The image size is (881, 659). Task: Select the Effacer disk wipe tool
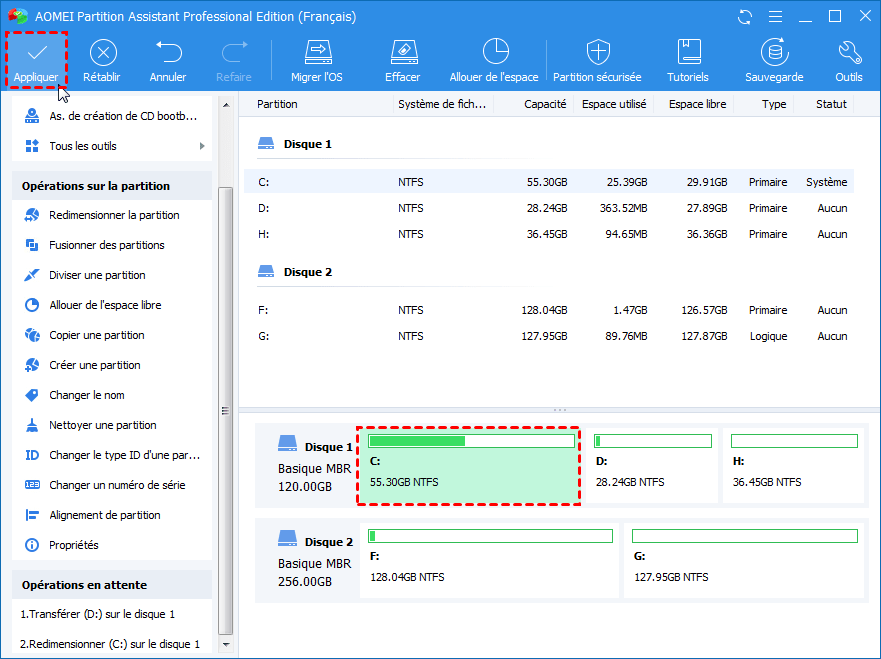tap(402, 52)
